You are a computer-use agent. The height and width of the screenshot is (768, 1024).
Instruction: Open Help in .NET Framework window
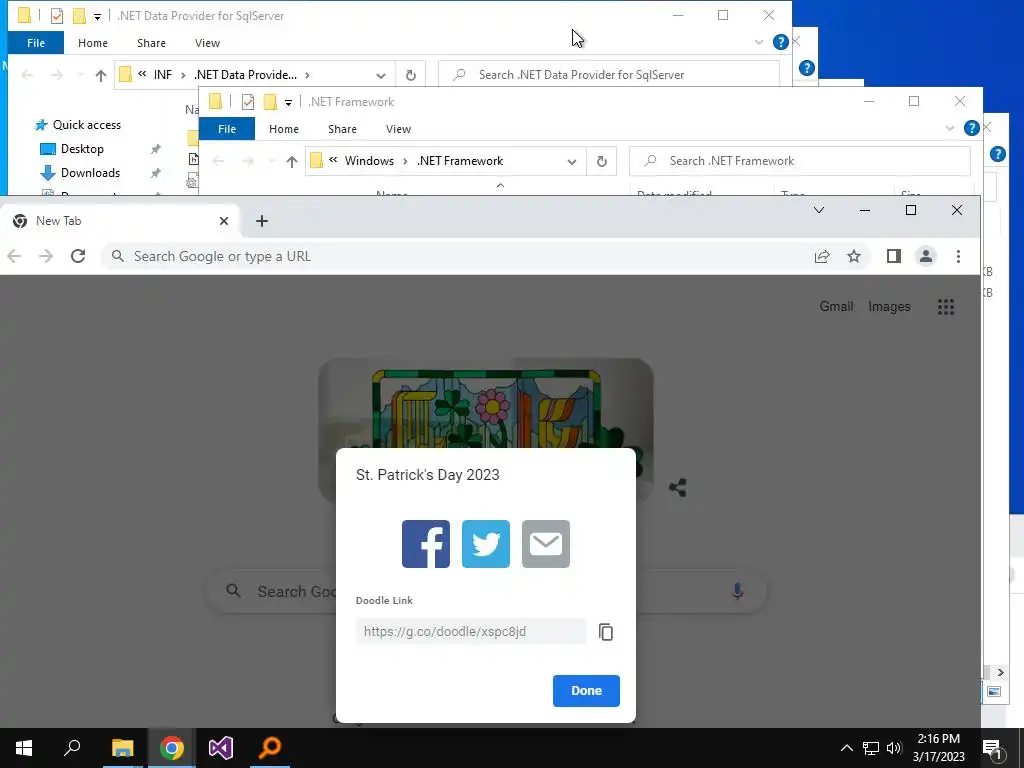point(971,129)
